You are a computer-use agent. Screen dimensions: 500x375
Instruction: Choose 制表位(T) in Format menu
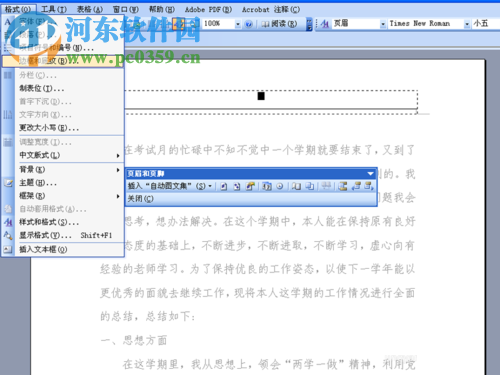(x=63, y=89)
